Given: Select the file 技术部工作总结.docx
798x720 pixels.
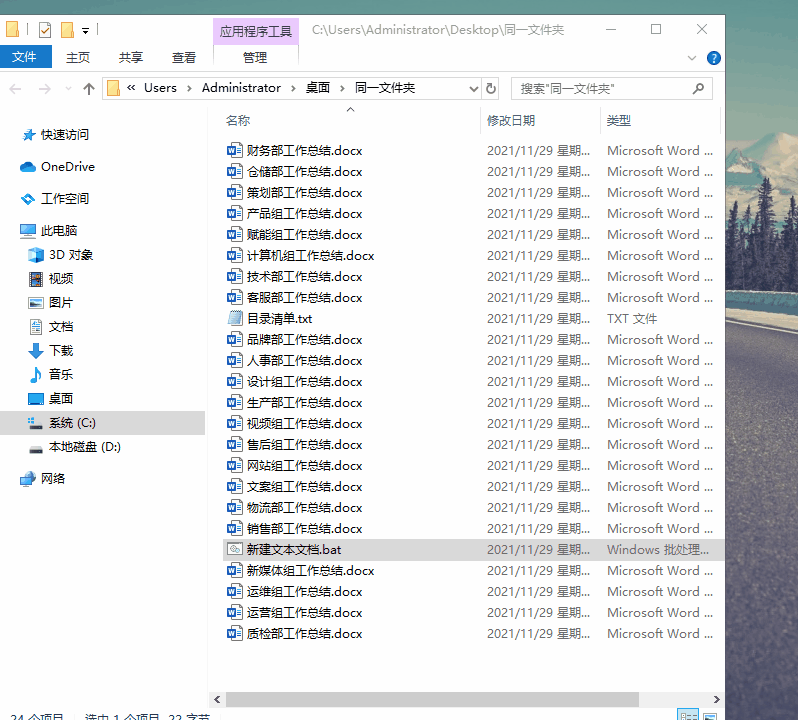Looking at the screenshot, I should [x=304, y=277].
